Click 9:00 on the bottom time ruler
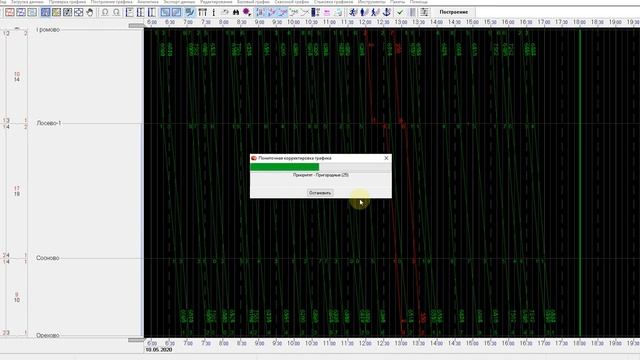 (260, 343)
